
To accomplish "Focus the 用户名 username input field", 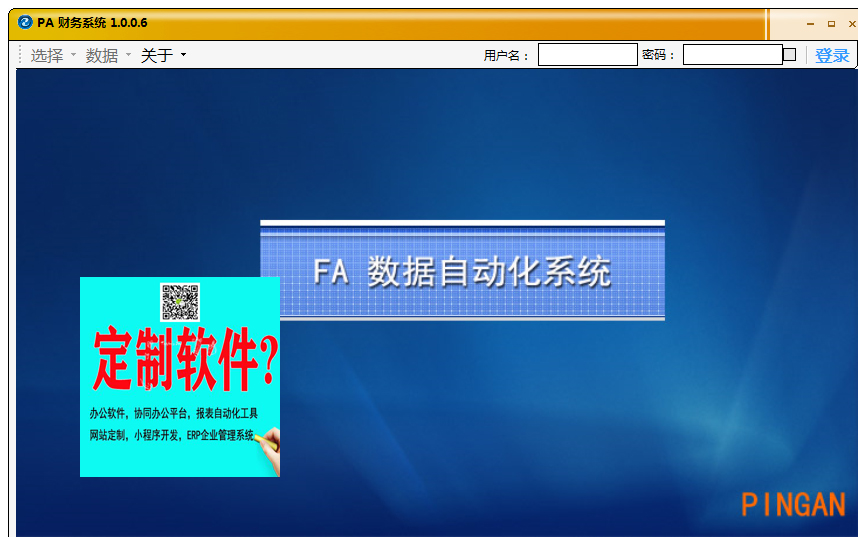I will (x=587, y=55).
